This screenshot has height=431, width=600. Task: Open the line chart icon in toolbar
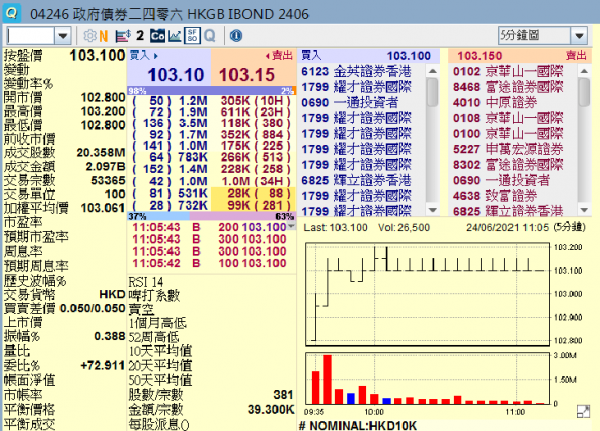(x=175, y=35)
